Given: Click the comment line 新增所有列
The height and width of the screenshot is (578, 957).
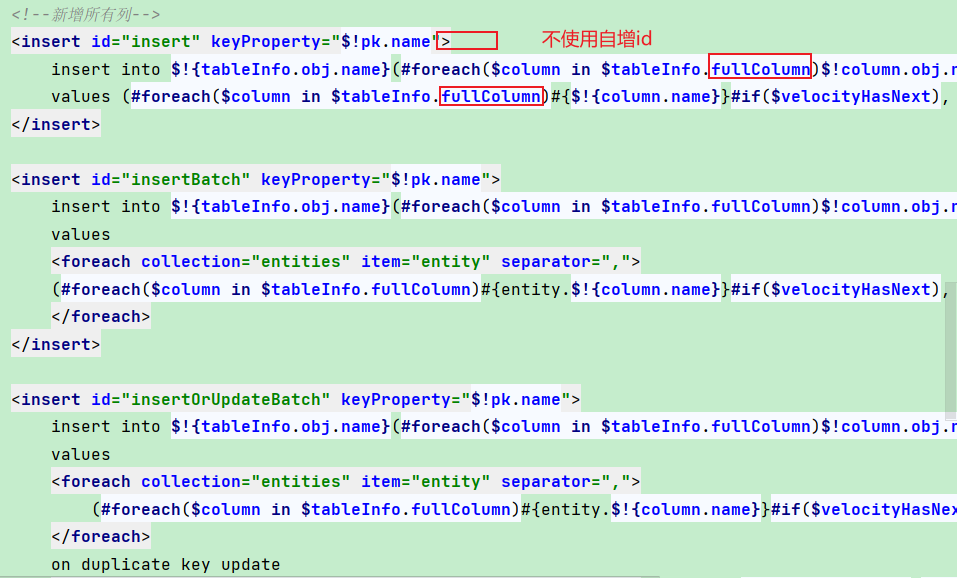Looking at the screenshot, I should coord(86,15).
